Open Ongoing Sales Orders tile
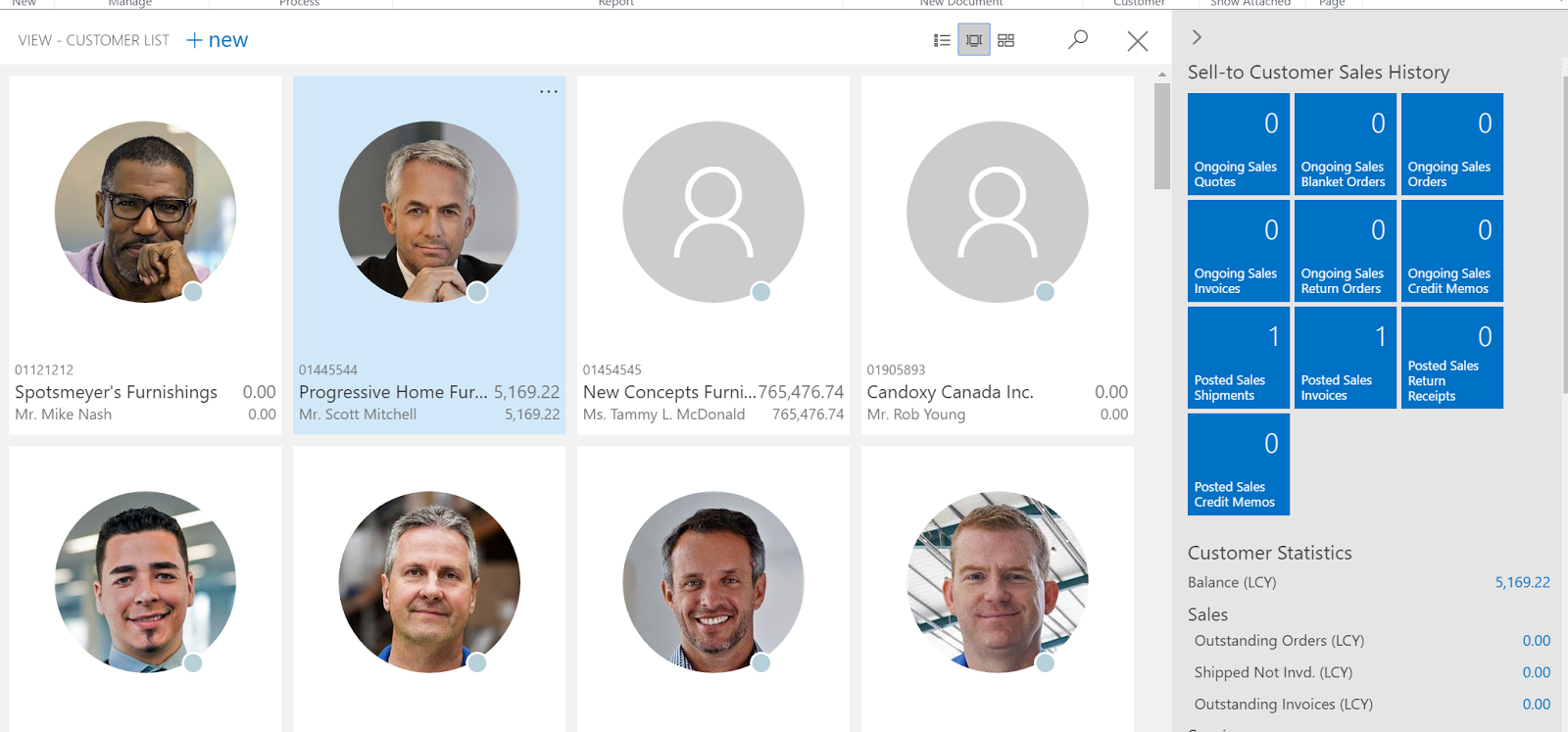1568x732 pixels. pyautogui.click(x=1452, y=144)
